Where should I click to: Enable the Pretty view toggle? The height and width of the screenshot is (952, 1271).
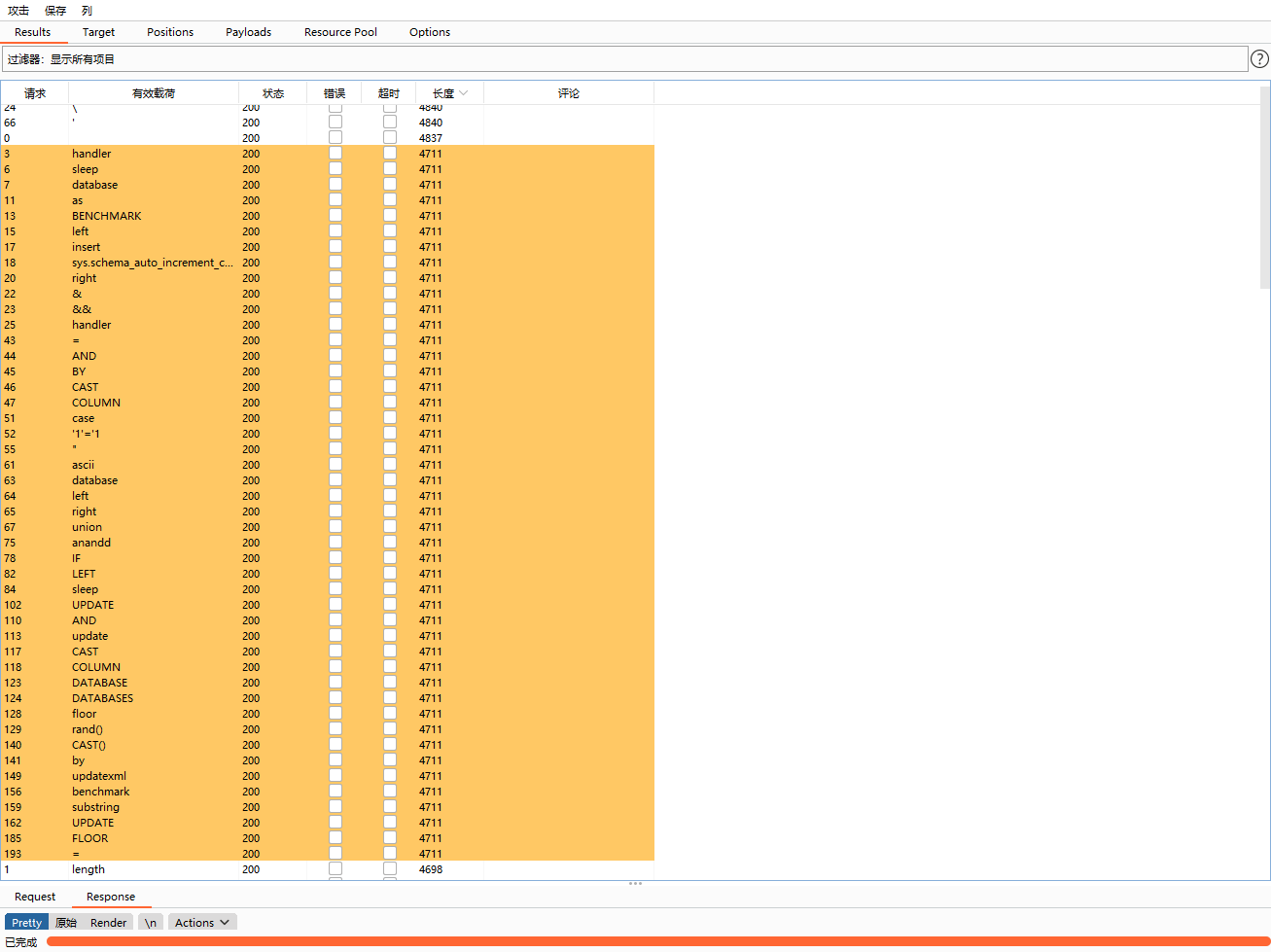pyautogui.click(x=25, y=922)
